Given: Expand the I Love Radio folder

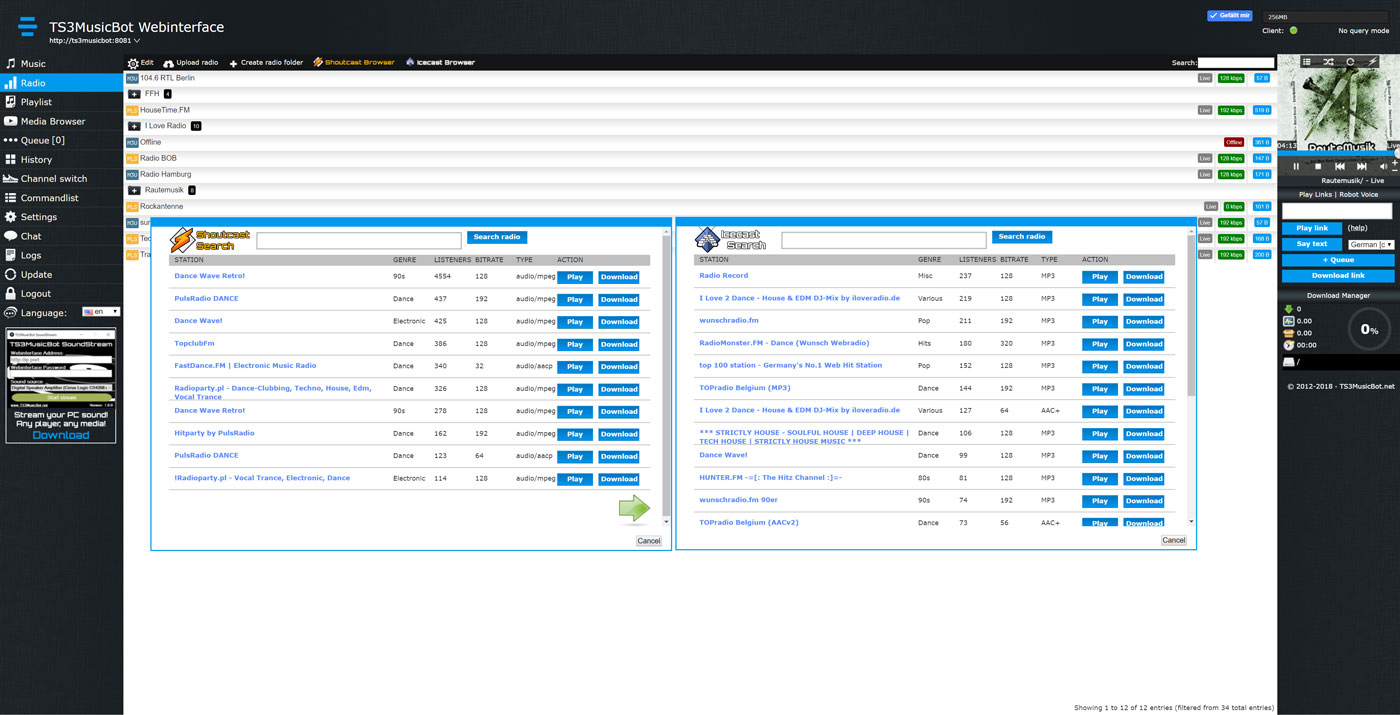Looking at the screenshot, I should tap(134, 126).
